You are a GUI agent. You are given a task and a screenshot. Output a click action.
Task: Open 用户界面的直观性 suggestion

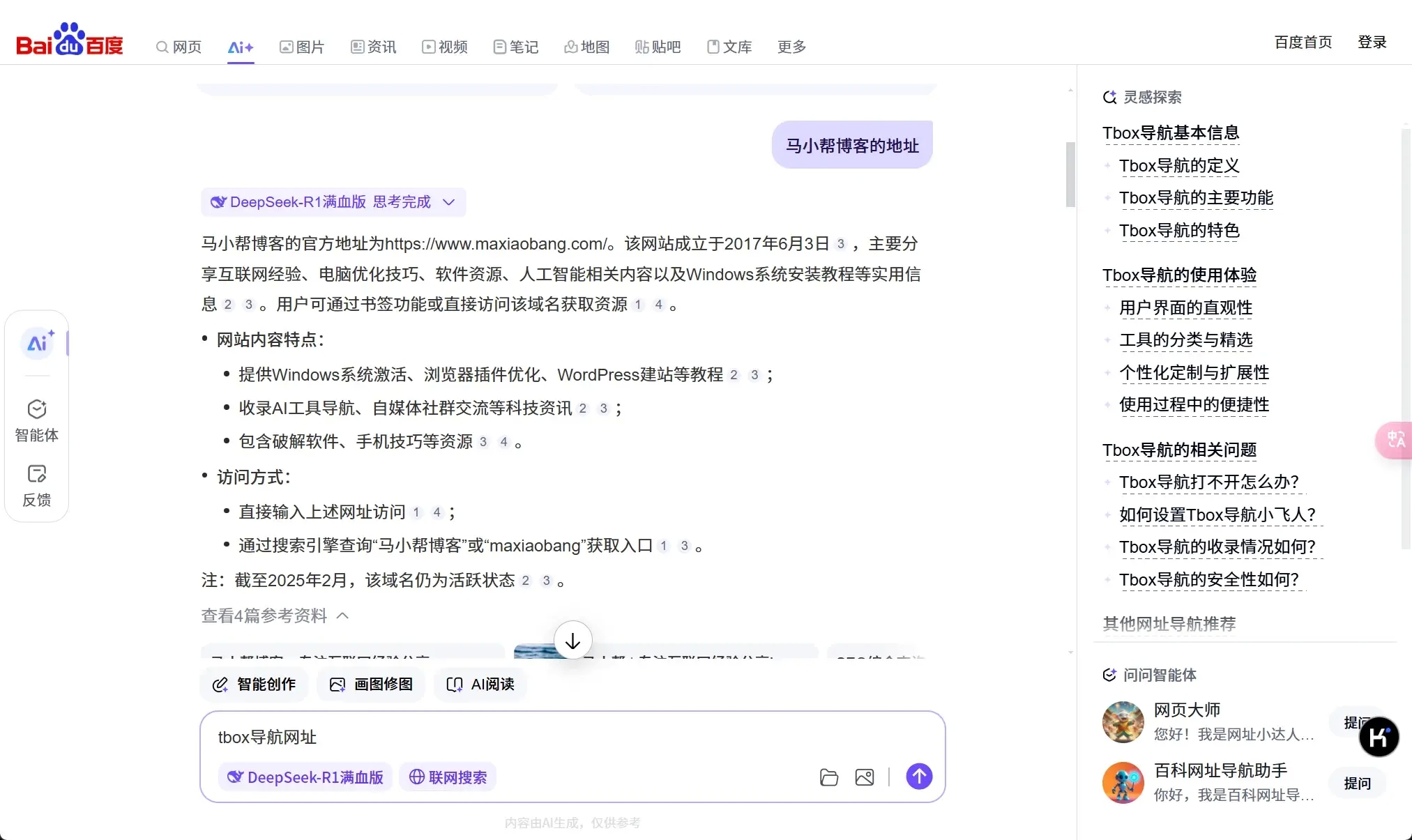[1185, 308]
